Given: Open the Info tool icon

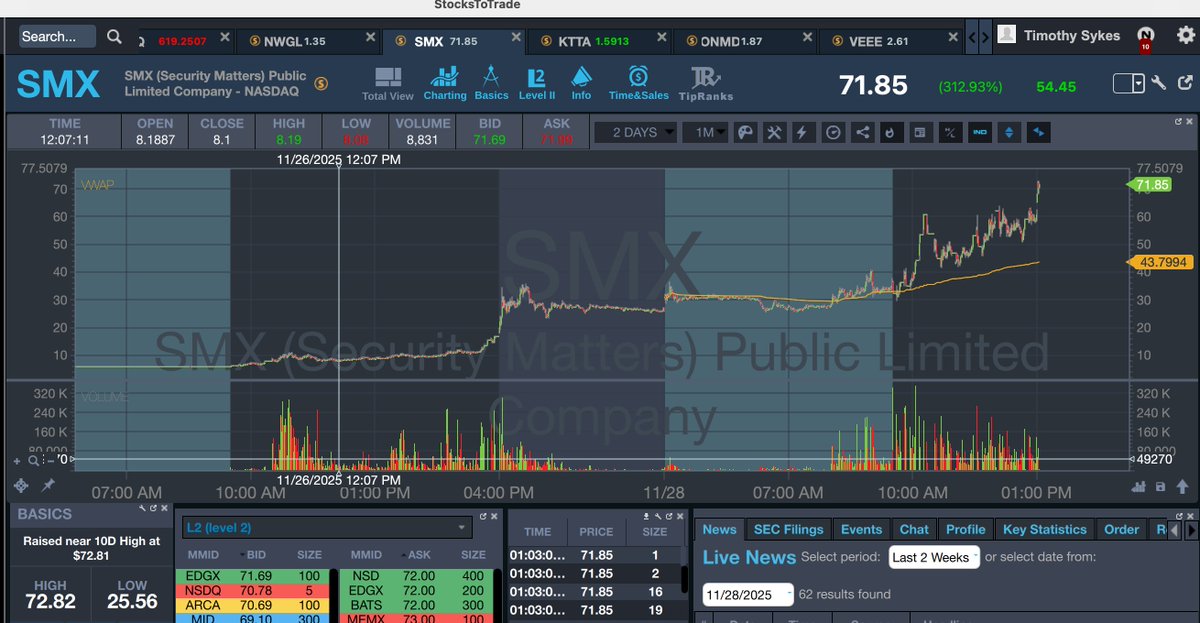Looking at the screenshot, I should pyautogui.click(x=581, y=82).
